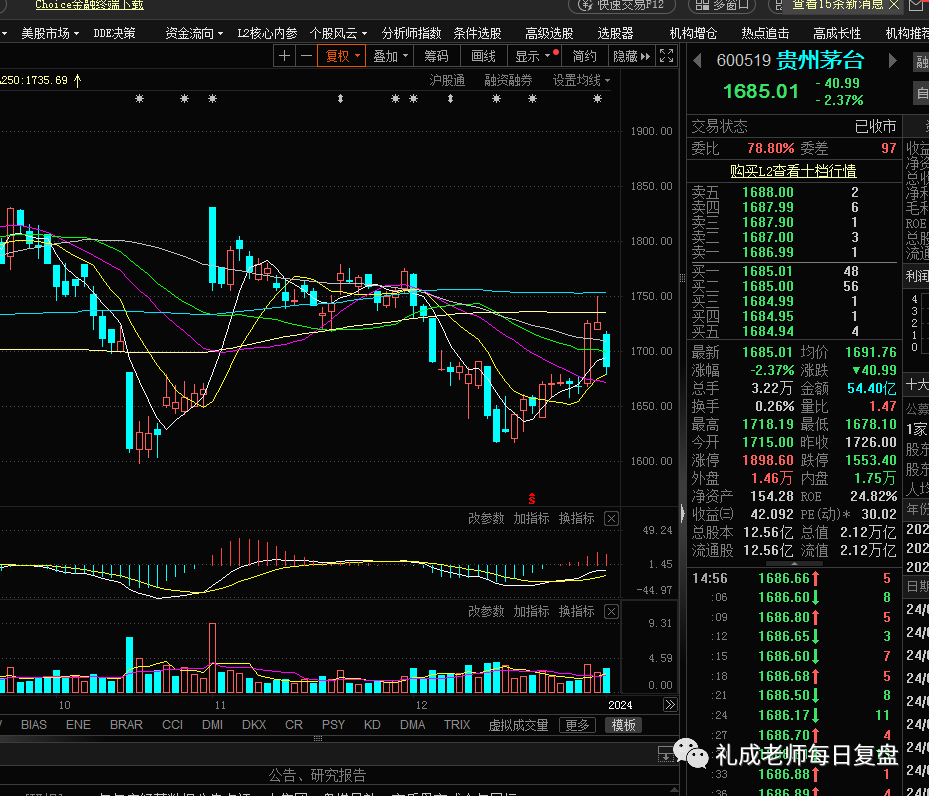
Task: Zoom in chart with plus button
Action: (x=284, y=56)
